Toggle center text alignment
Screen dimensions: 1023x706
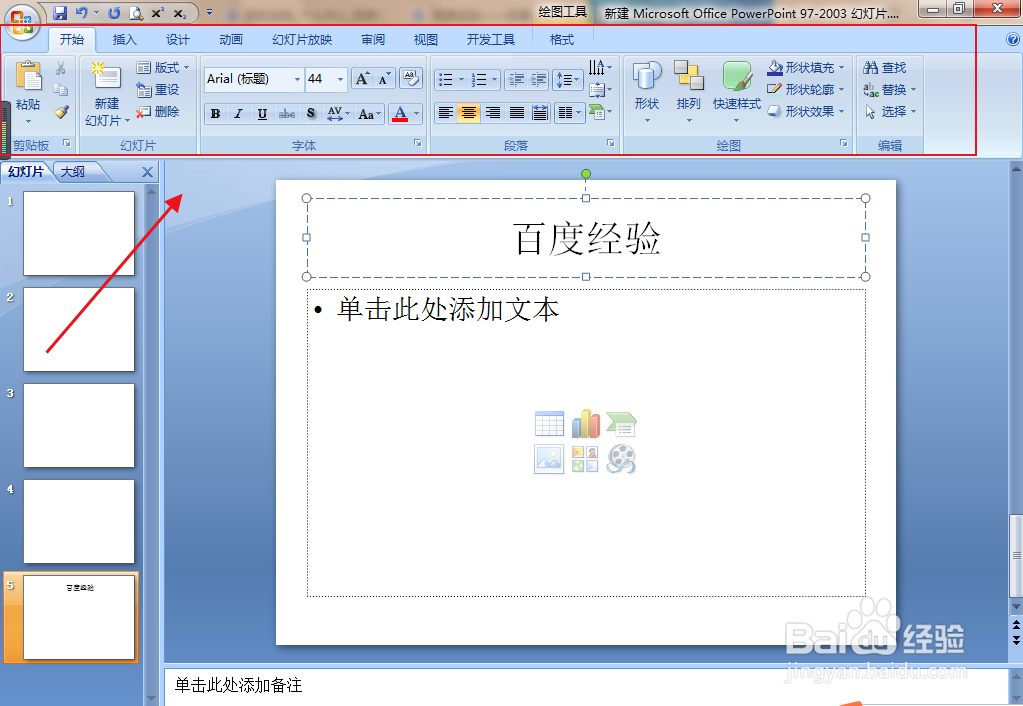click(469, 113)
